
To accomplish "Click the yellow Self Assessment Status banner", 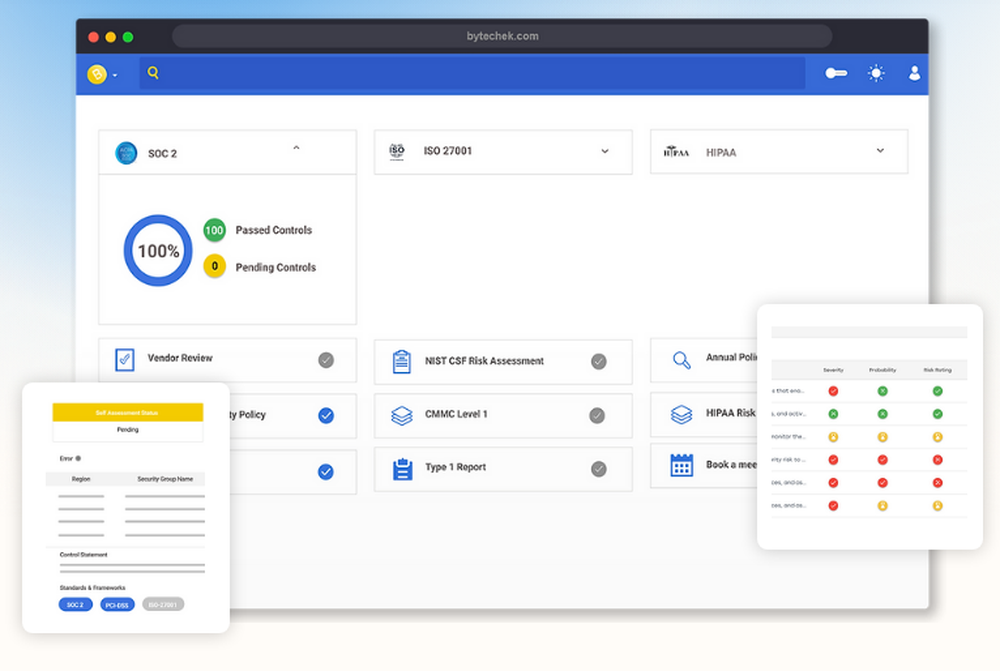I will coord(128,413).
